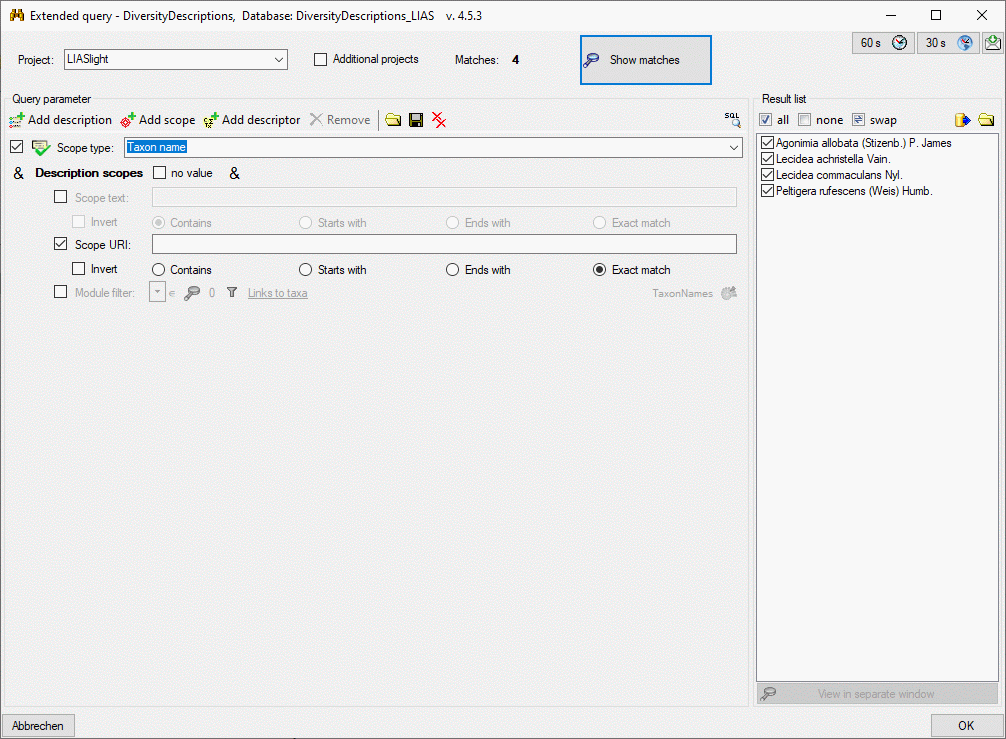1006x739 pixels.
Task: Click the SQL query view icon
Action: coord(733,119)
